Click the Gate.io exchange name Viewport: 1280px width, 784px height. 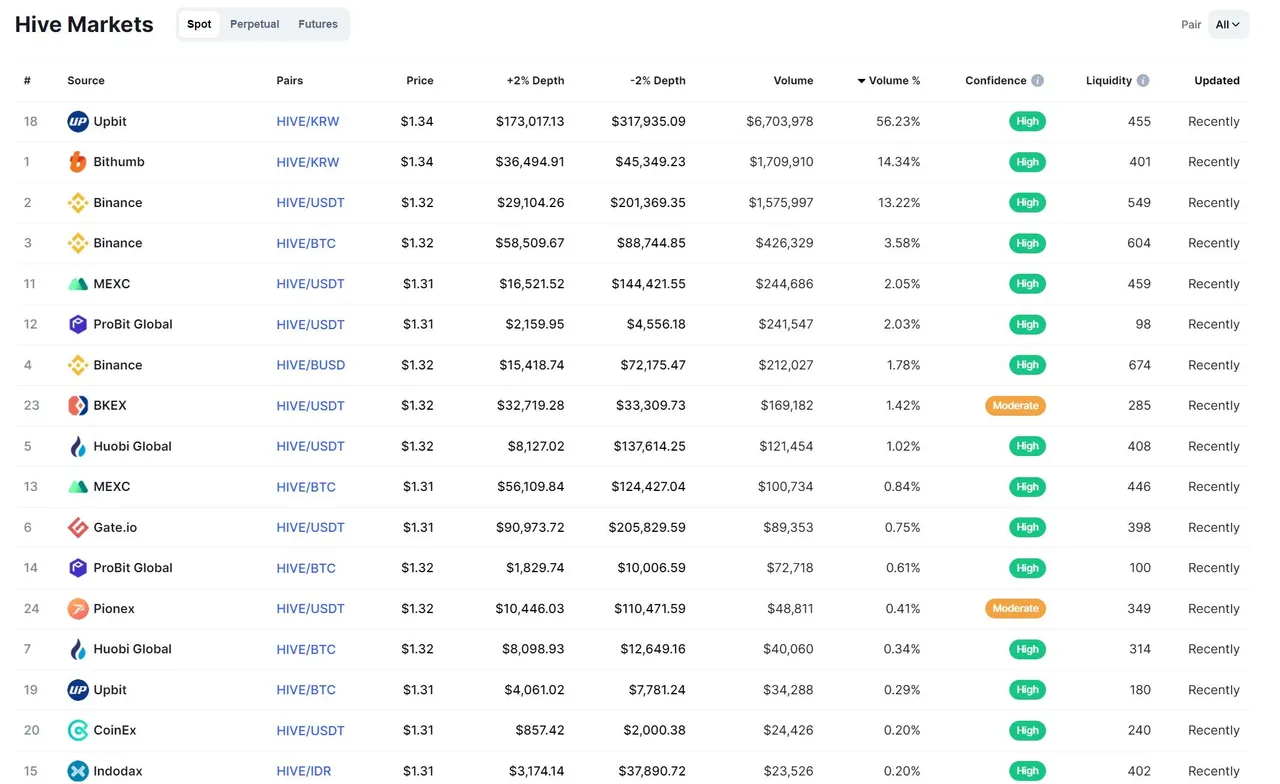tap(115, 527)
